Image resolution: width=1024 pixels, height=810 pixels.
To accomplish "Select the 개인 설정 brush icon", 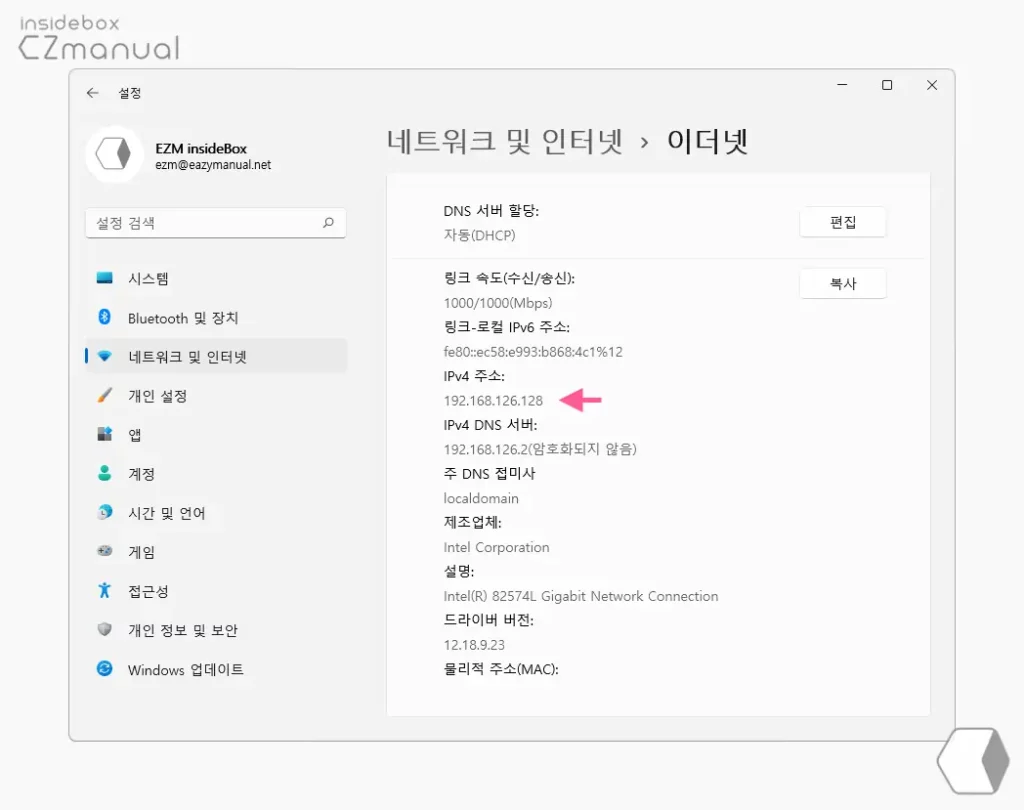I will click(x=103, y=395).
